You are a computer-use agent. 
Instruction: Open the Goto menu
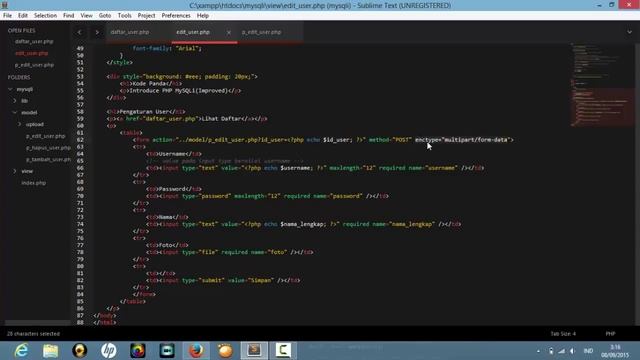tap(105, 16)
